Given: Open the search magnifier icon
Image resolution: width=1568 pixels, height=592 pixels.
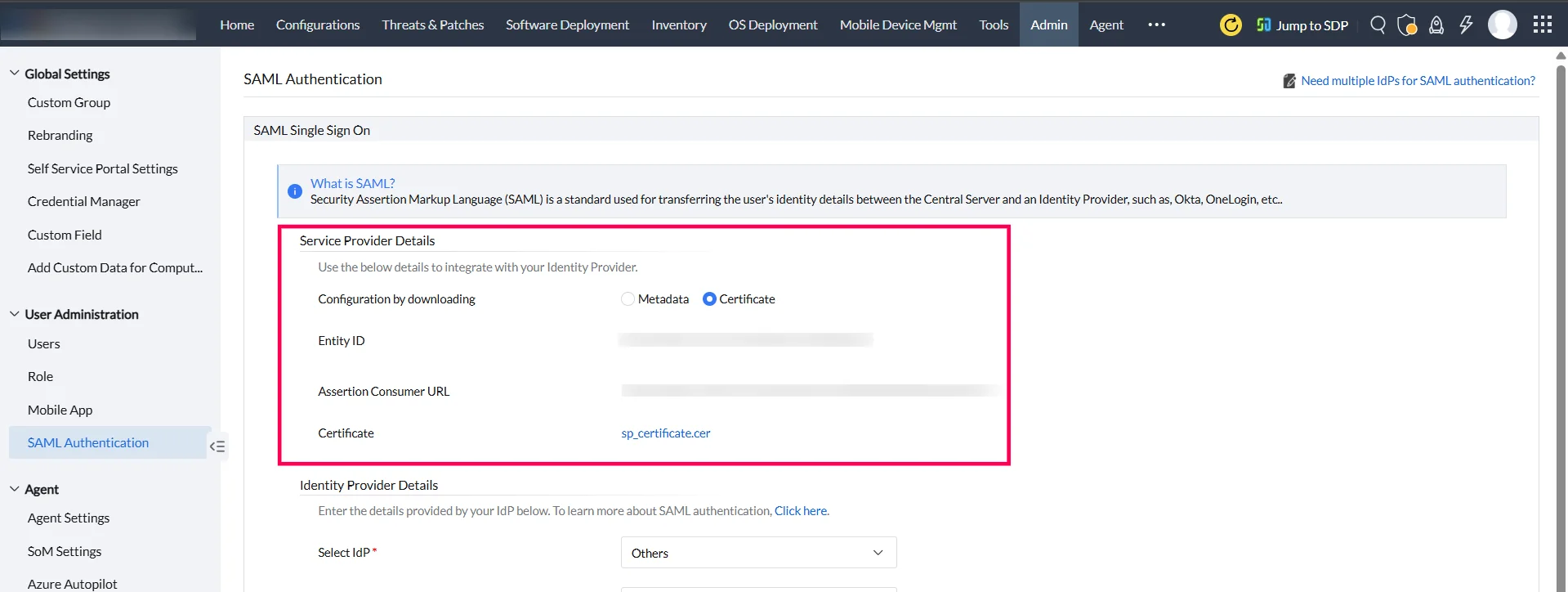Looking at the screenshot, I should click(1378, 25).
